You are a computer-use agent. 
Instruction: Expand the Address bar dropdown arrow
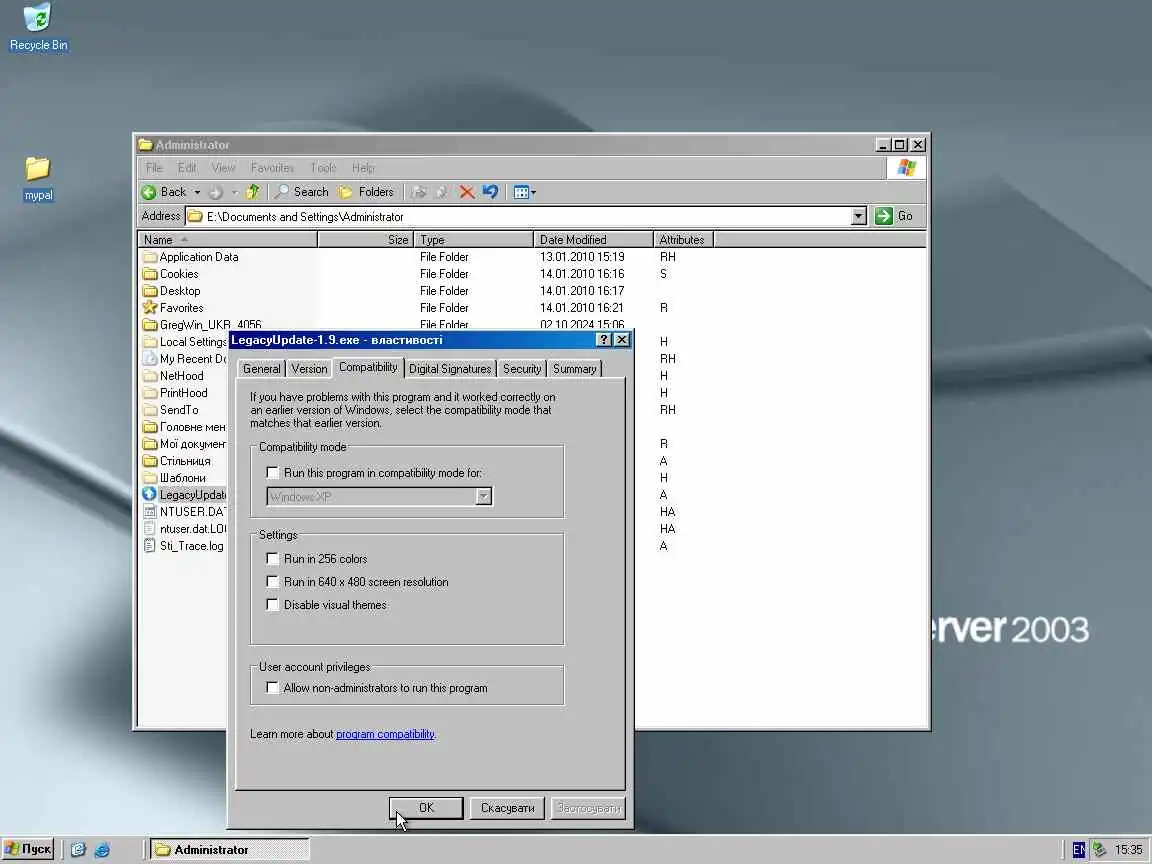click(x=858, y=216)
